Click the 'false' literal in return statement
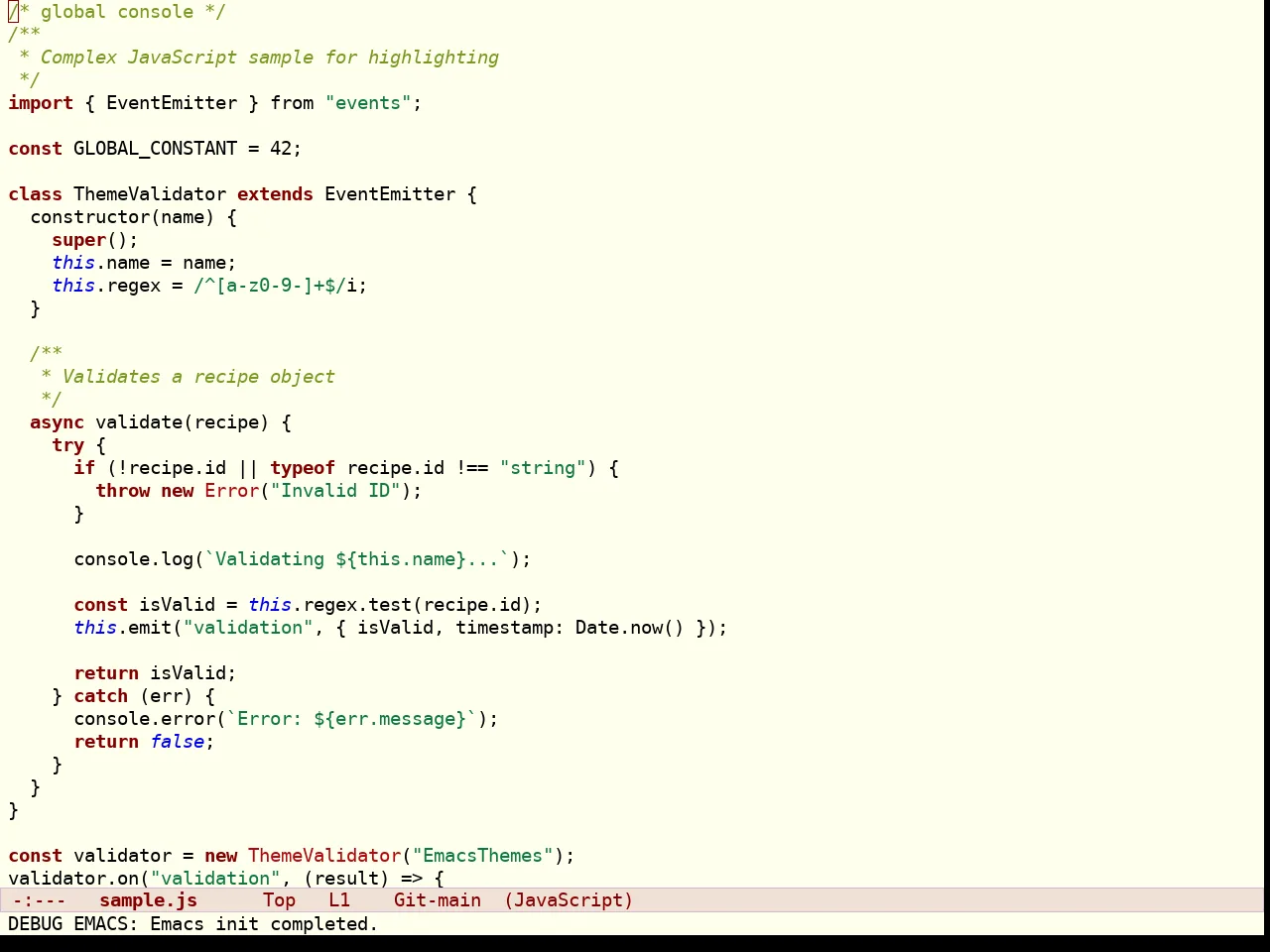This screenshot has width=1270, height=952. (x=177, y=742)
